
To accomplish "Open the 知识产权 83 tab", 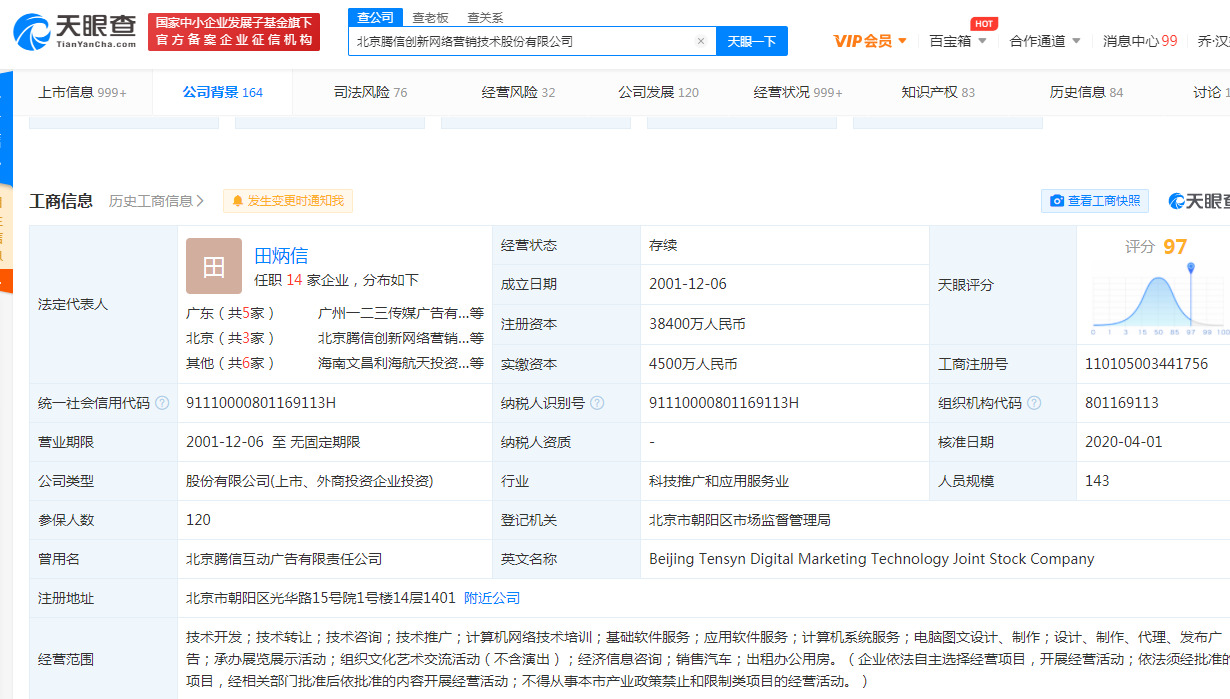I will [938, 92].
